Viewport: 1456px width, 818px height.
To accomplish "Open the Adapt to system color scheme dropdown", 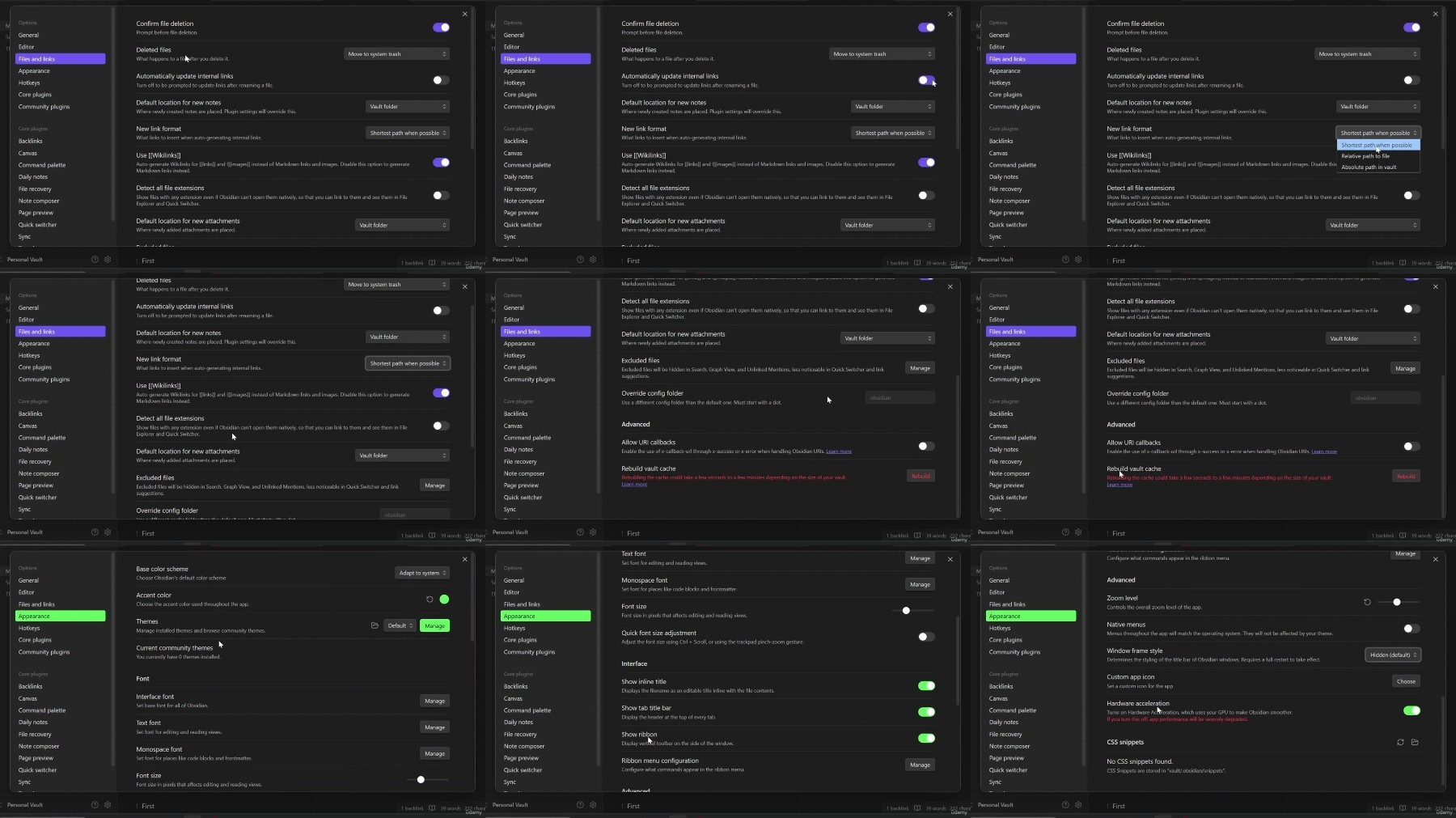I will 422,573.
